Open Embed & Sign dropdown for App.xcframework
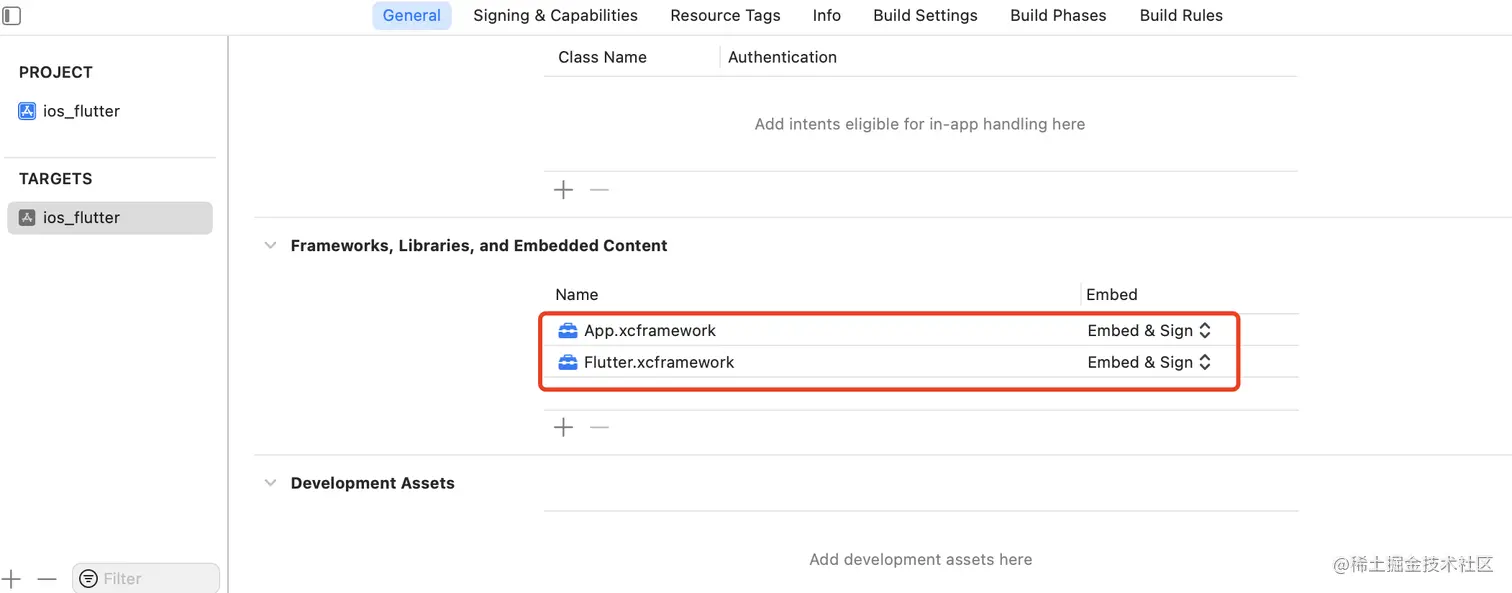The image size is (1512, 593). [1149, 331]
